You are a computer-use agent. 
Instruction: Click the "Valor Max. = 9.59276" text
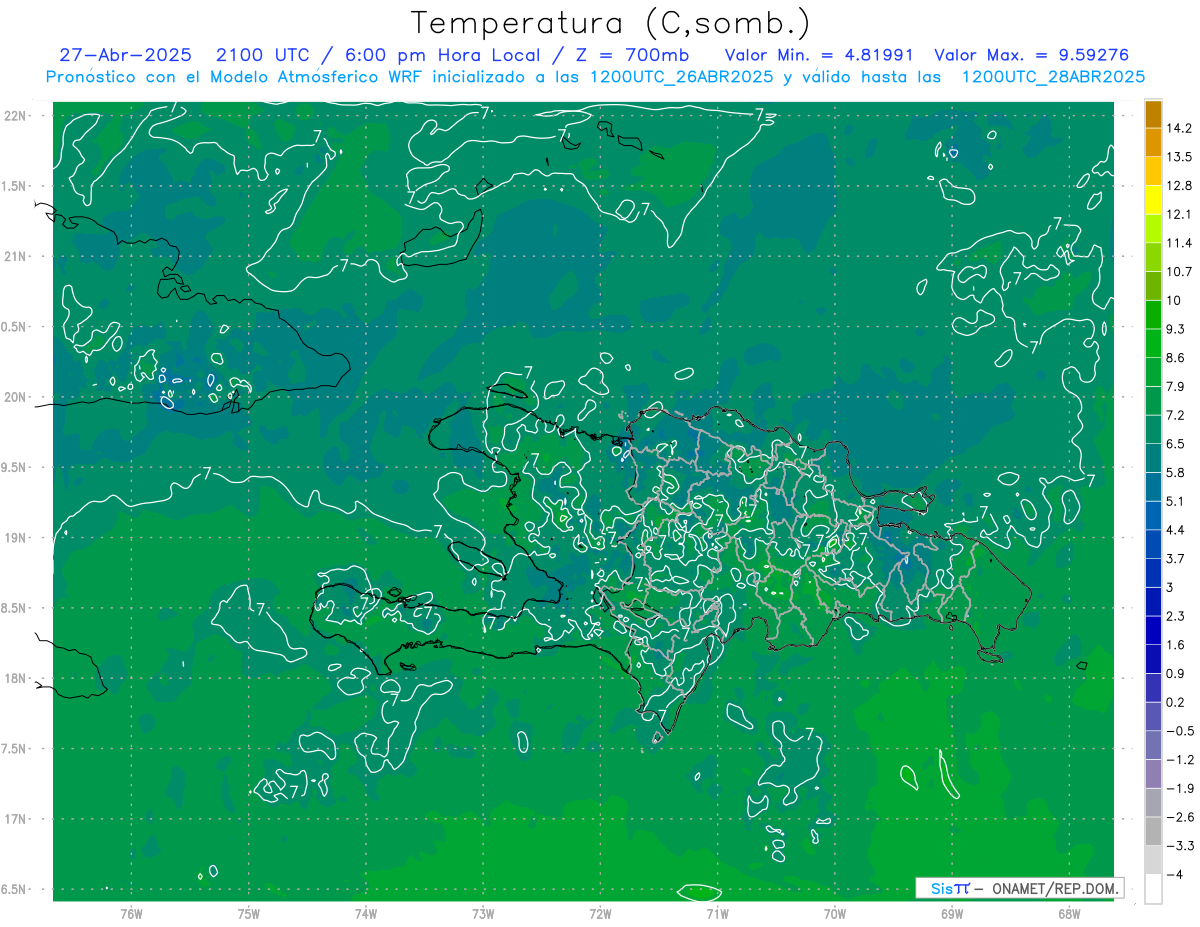pyautogui.click(x=1033, y=55)
